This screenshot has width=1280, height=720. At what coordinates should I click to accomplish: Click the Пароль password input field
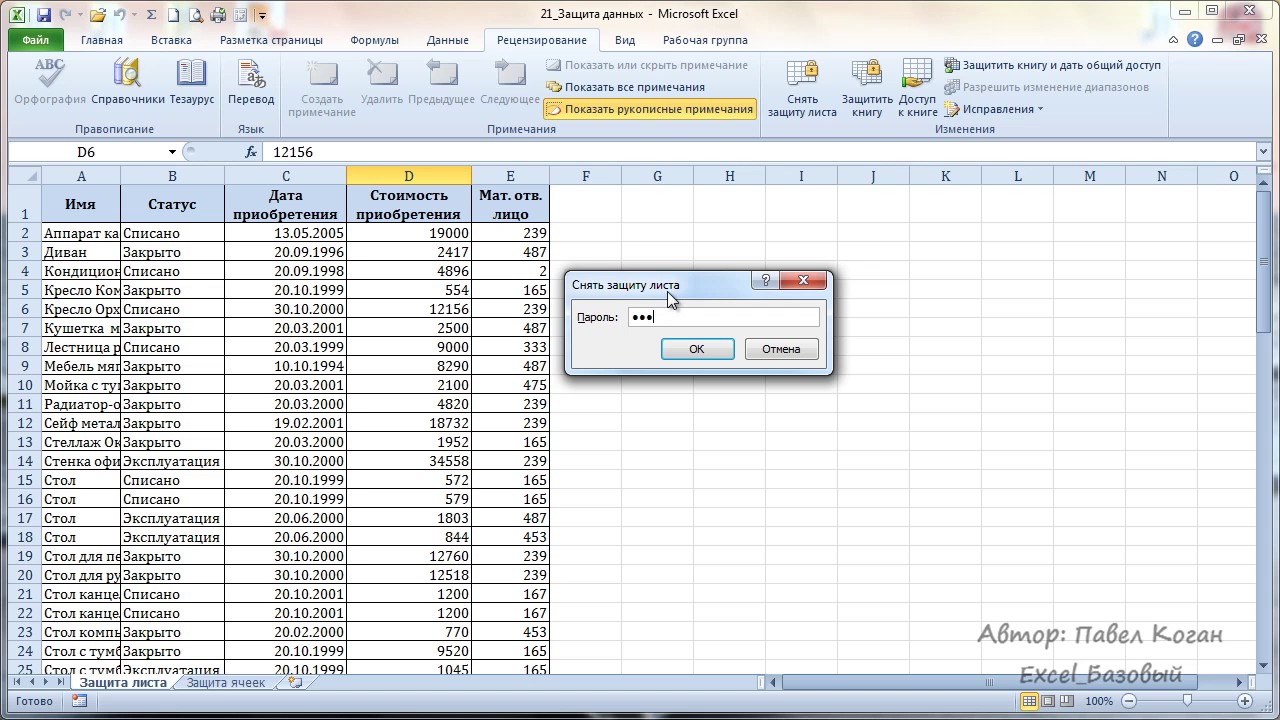724,317
